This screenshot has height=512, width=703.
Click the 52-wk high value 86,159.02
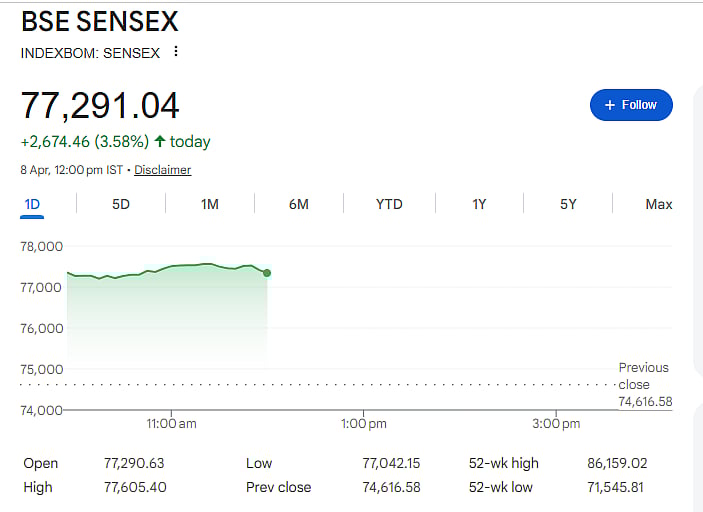tap(617, 463)
